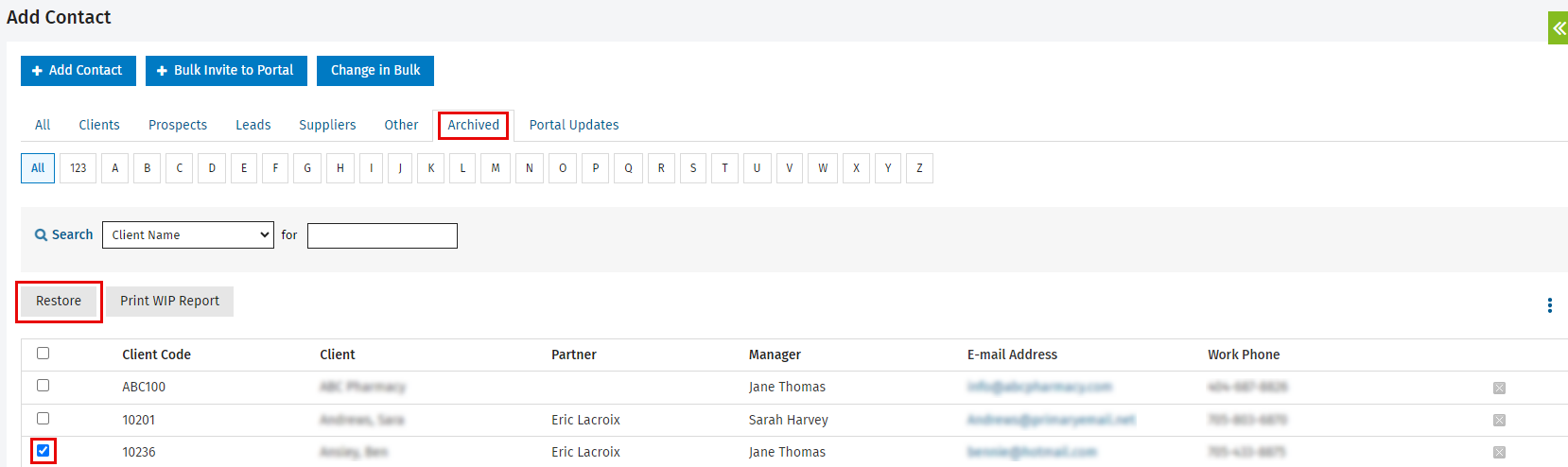Open the three-dot table options menu
This screenshot has height=467, width=1568.
pos(1549,305)
